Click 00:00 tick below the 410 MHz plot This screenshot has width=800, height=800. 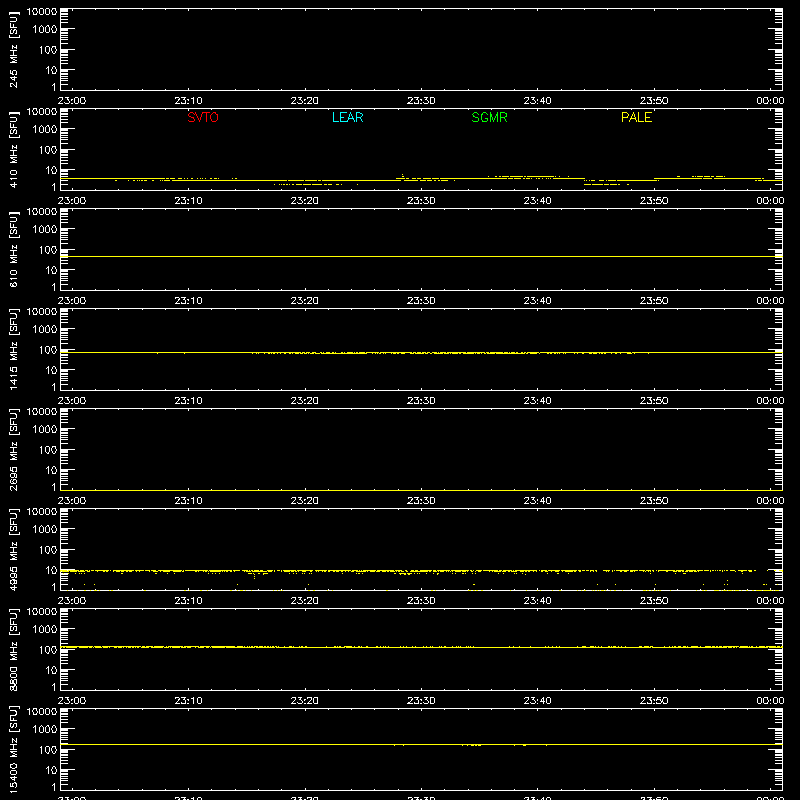[x=770, y=201]
